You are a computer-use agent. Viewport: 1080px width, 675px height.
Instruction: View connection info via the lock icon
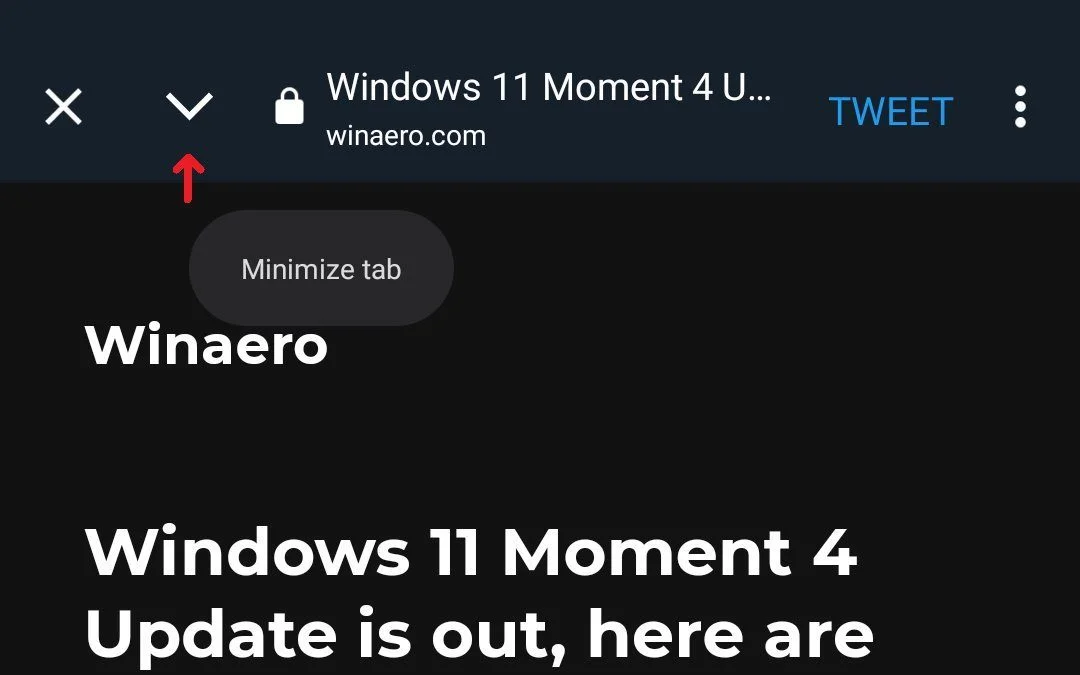(x=289, y=106)
